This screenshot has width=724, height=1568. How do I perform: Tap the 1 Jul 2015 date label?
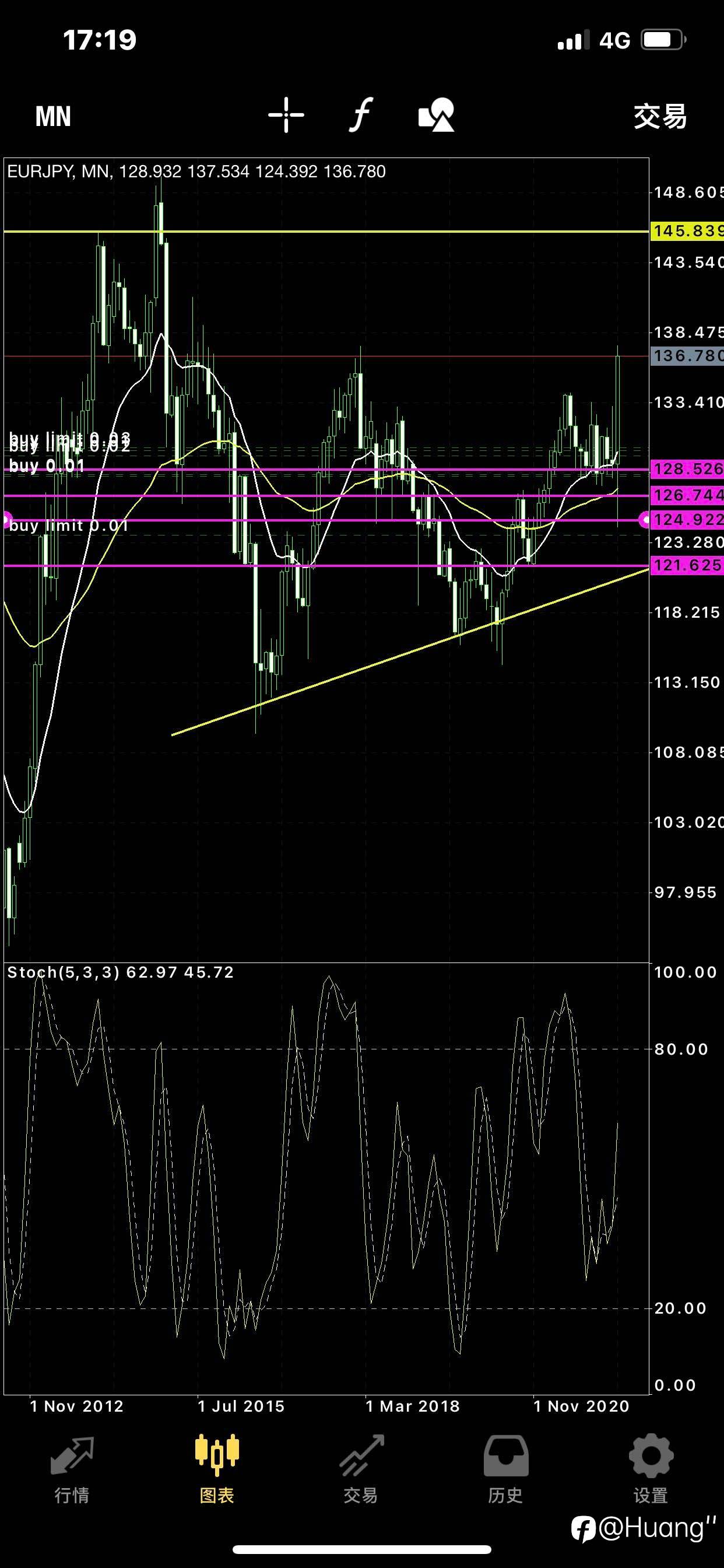(241, 1406)
